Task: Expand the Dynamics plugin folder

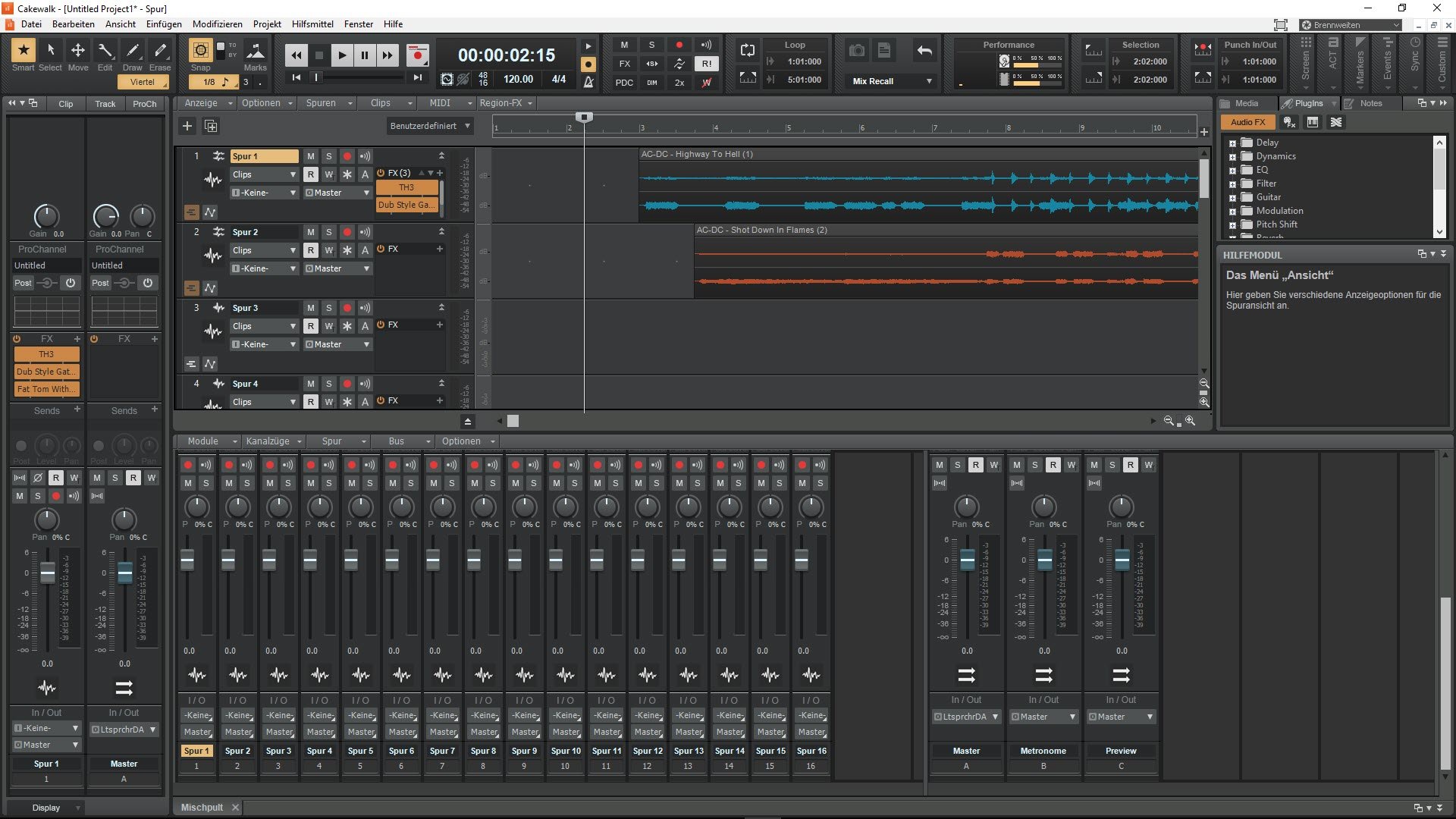Action: [1232, 156]
